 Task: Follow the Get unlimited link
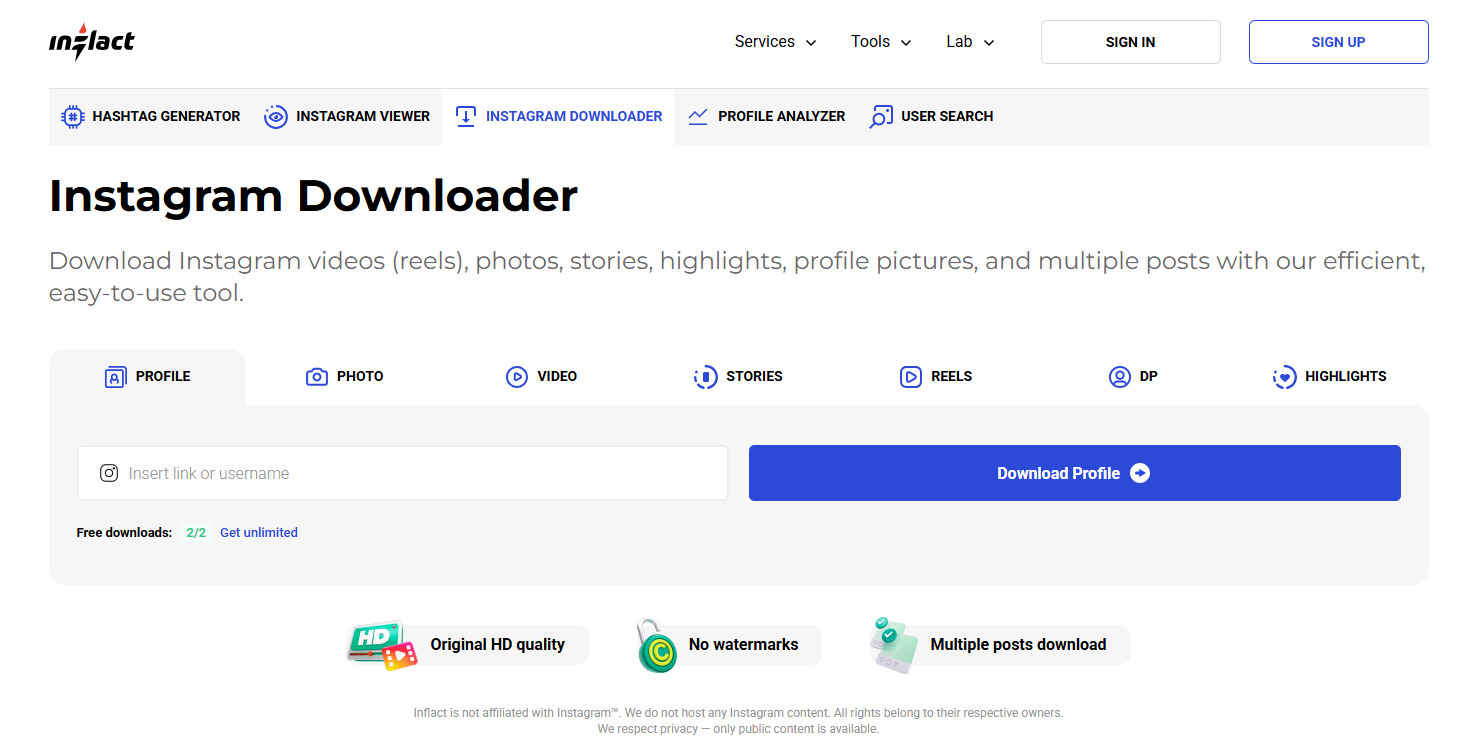(259, 533)
